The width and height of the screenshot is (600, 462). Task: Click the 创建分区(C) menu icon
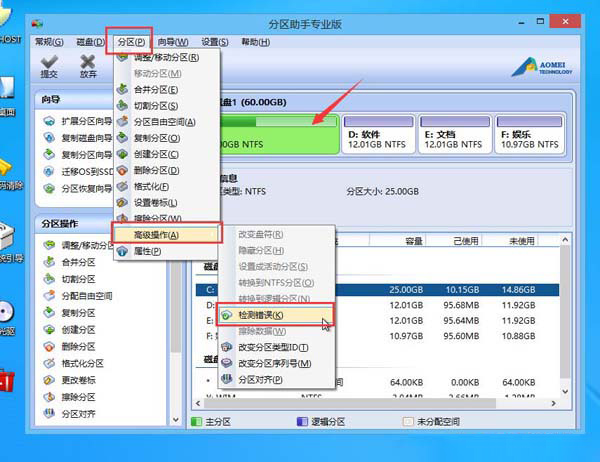122,154
